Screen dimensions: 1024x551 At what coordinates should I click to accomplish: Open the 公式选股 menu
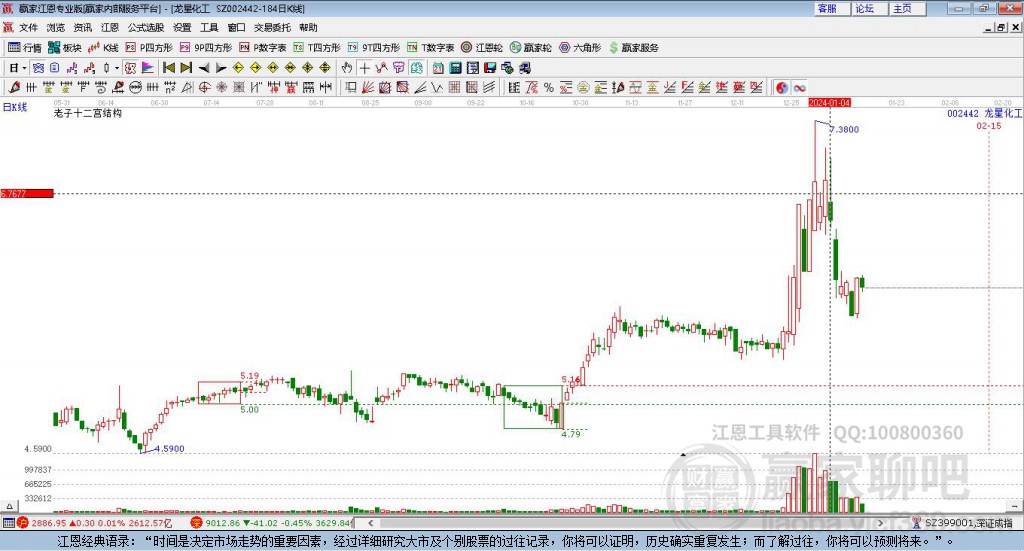pos(146,27)
